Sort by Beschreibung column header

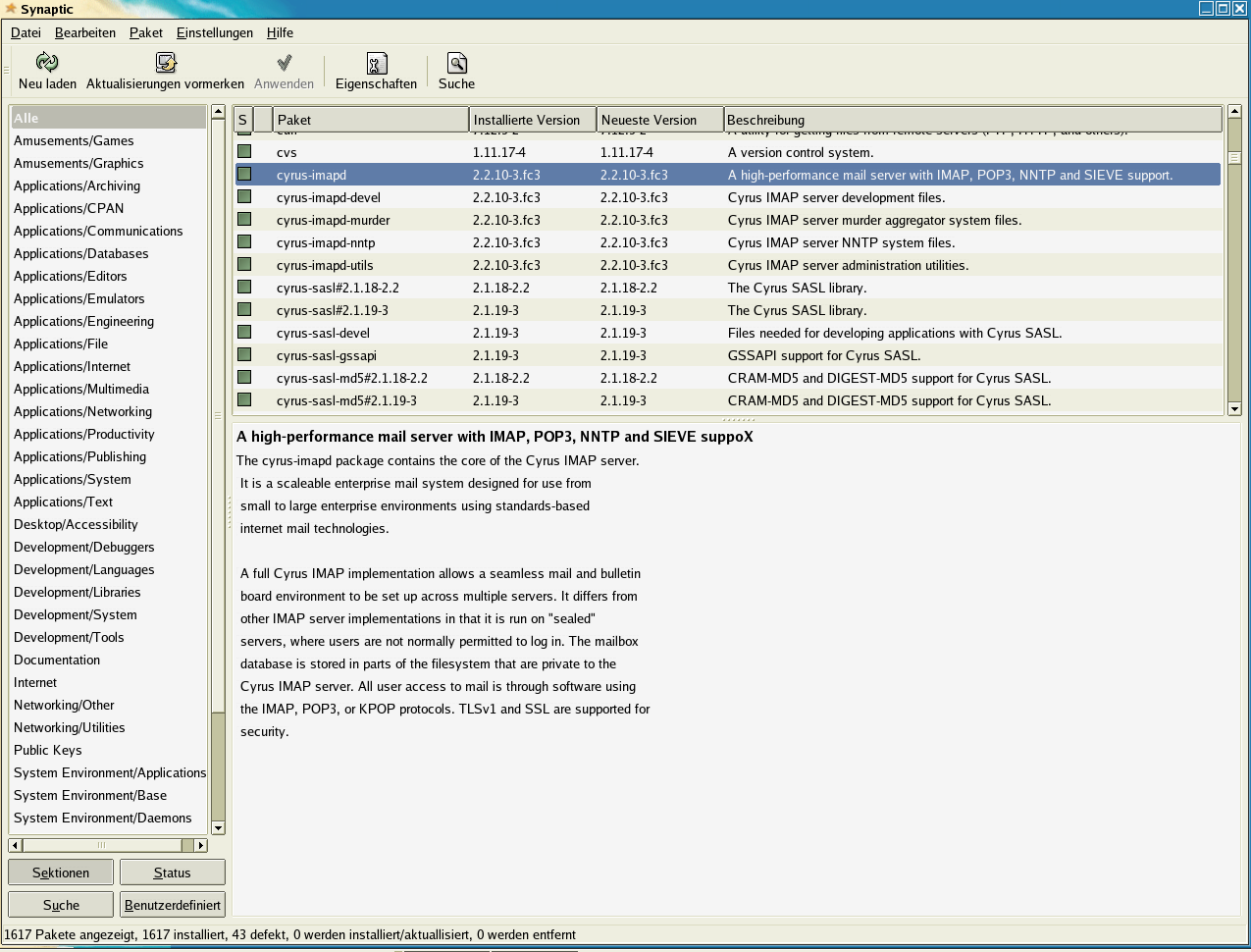(973, 120)
